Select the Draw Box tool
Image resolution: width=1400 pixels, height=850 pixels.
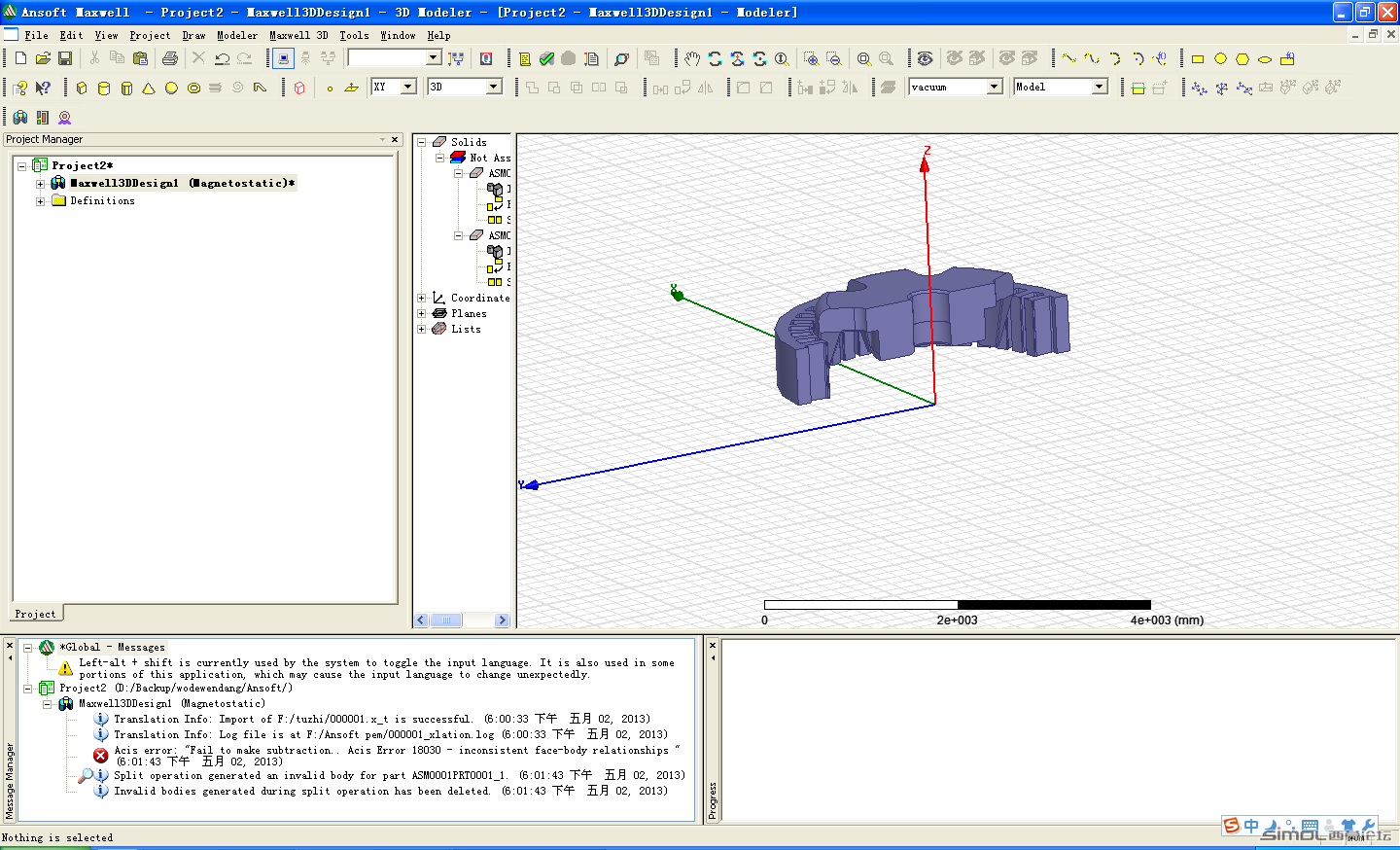pos(82,88)
